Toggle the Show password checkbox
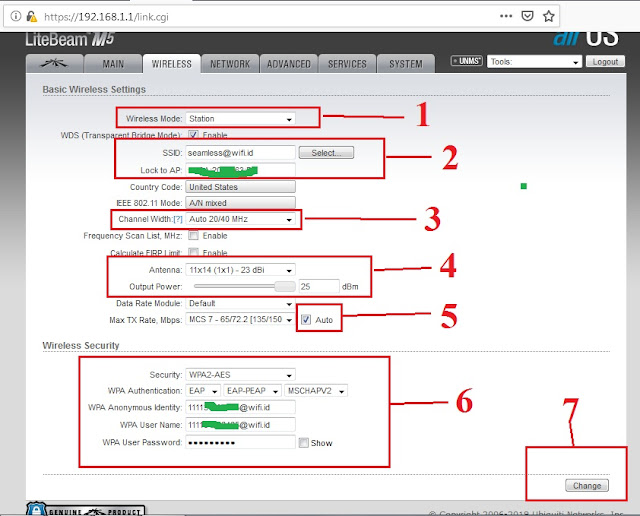Screen dimensions: 640x516 click(304, 443)
